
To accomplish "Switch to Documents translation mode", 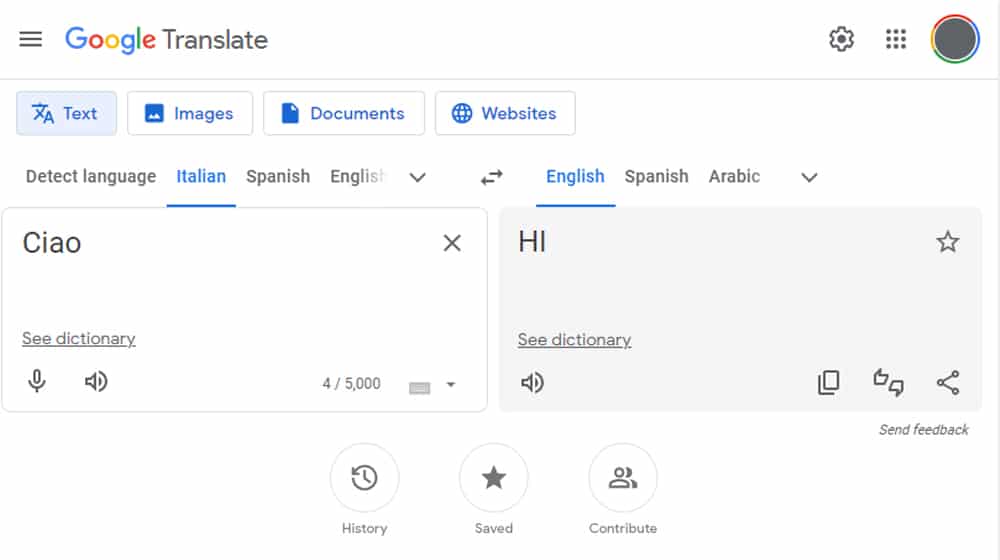I will [344, 114].
